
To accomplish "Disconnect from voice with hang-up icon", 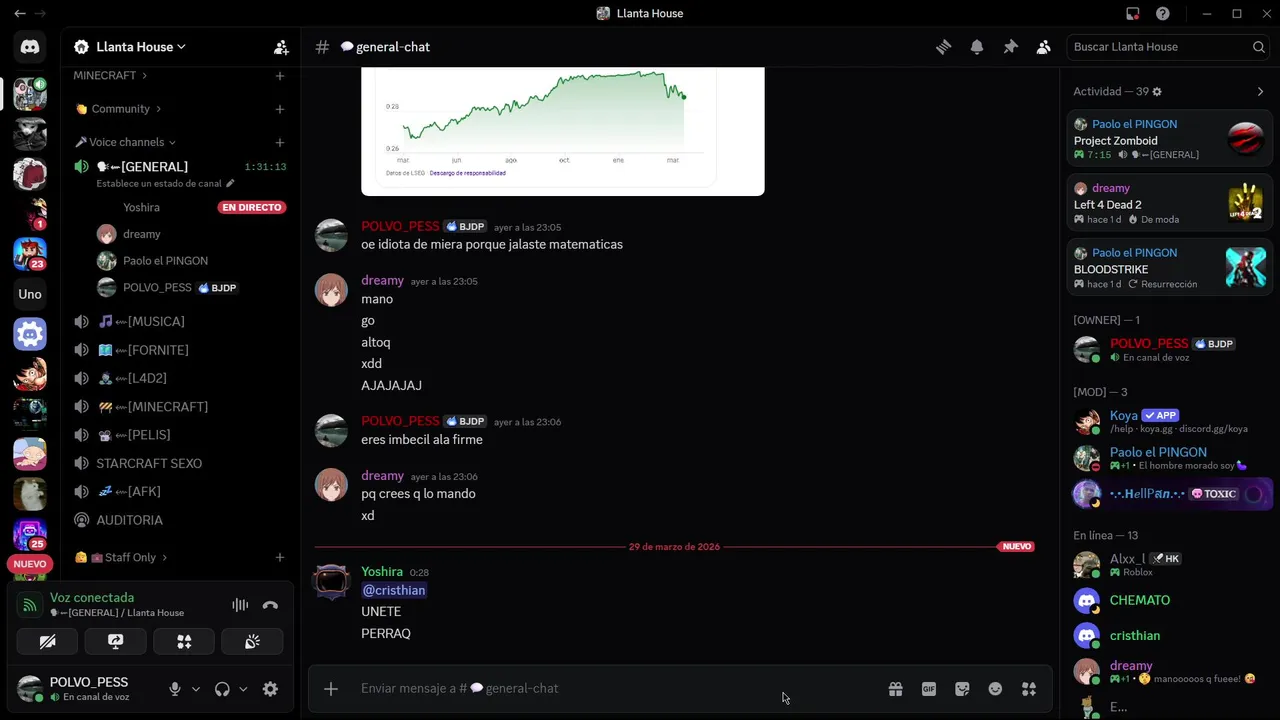I will 270,605.
